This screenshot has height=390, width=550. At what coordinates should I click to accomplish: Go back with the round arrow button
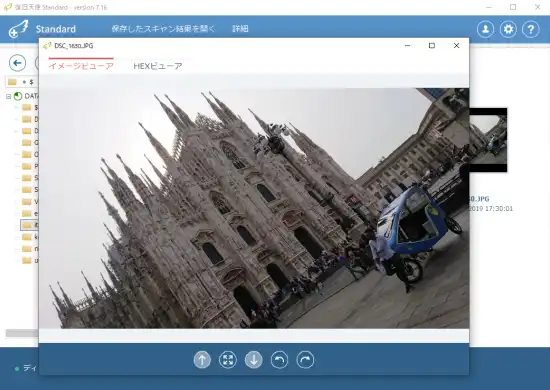18,63
